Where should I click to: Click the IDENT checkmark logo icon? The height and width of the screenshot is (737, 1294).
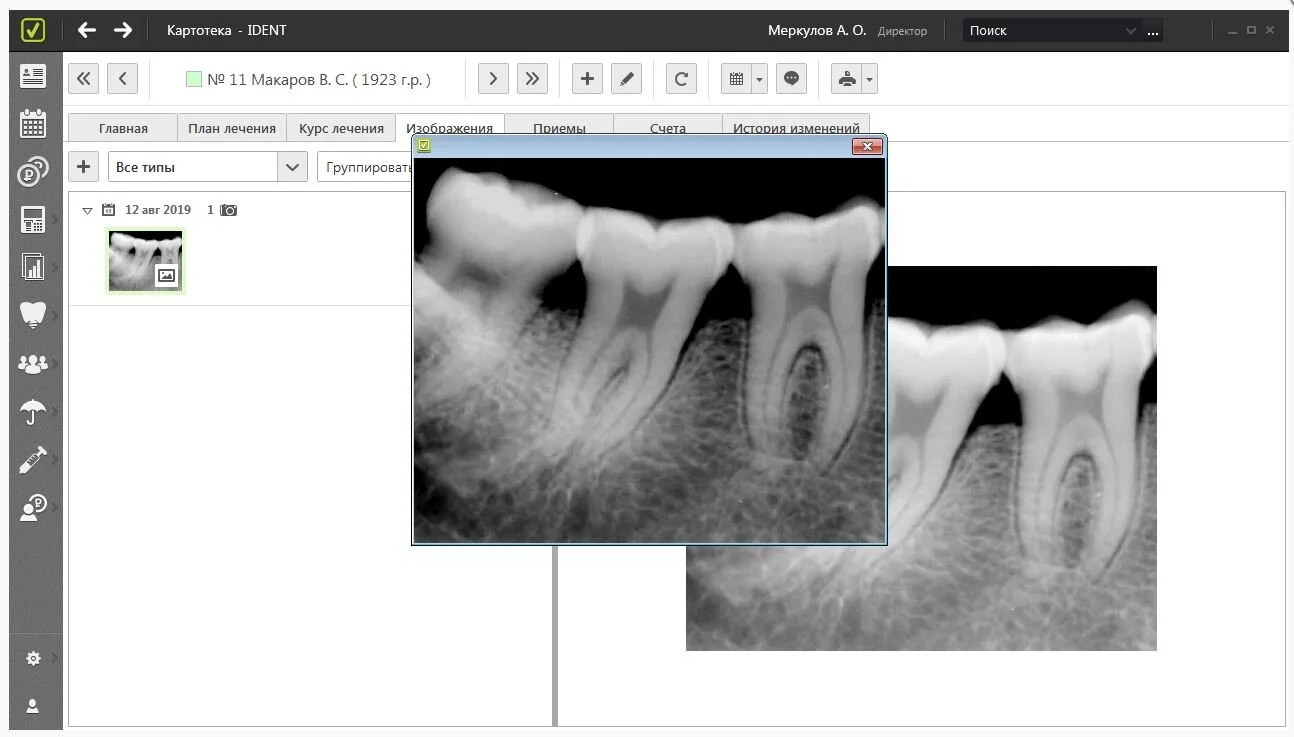tap(33, 30)
